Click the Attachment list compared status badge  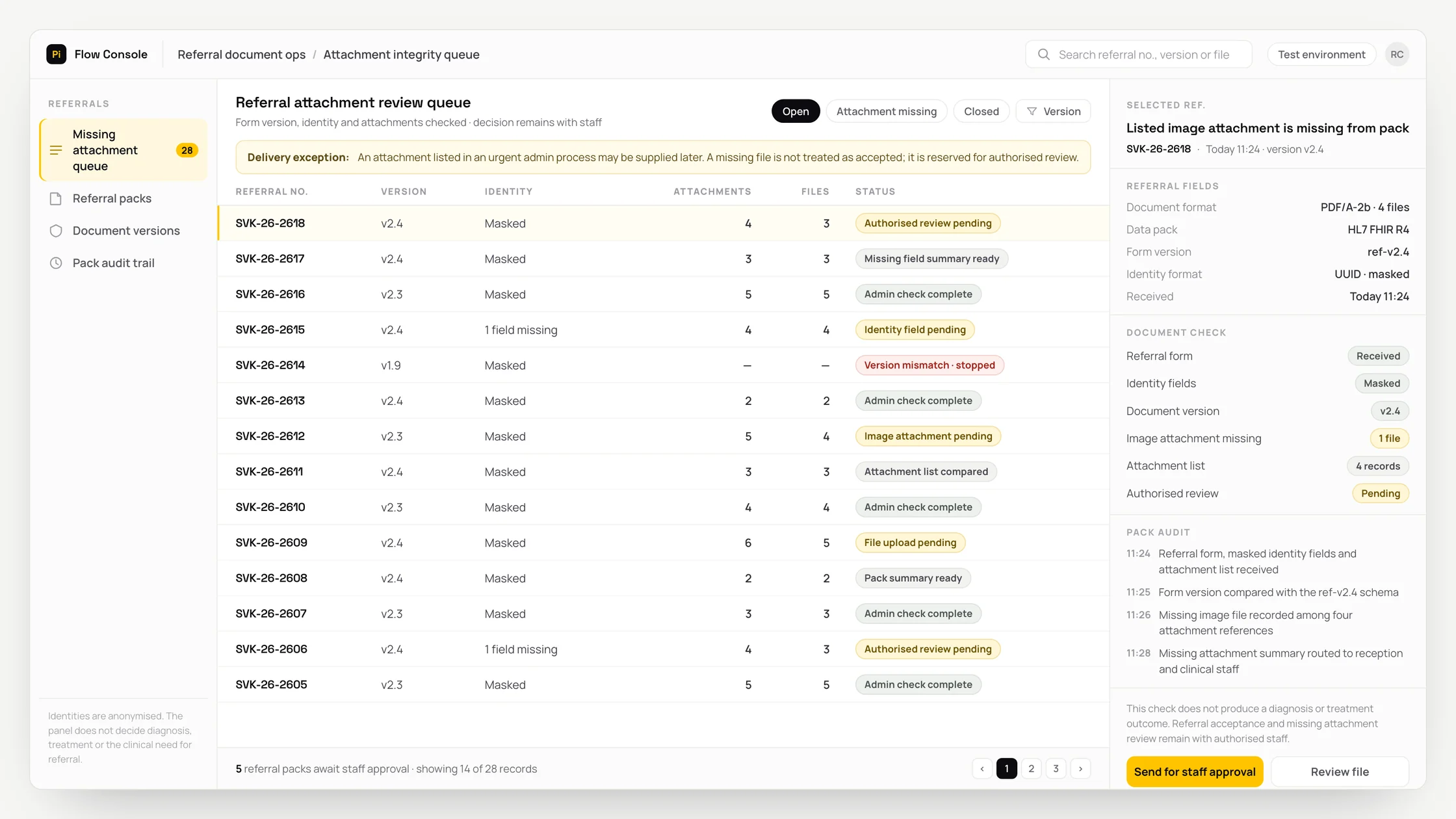(926, 472)
